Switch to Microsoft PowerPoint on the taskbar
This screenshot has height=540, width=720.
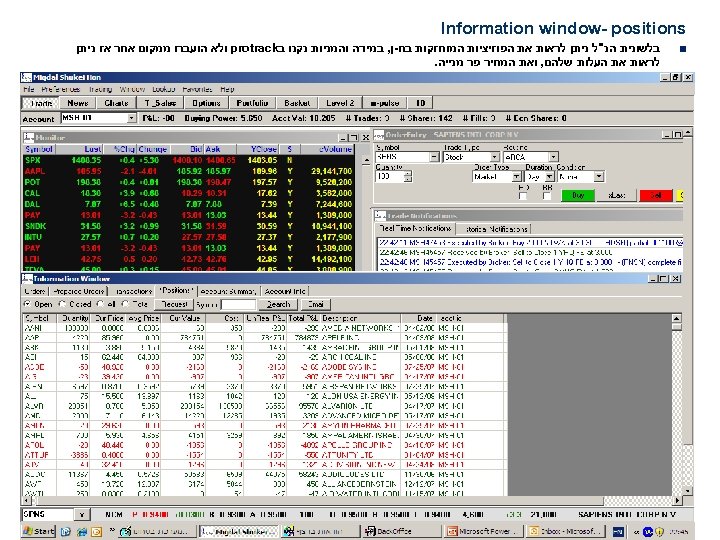click(x=482, y=531)
